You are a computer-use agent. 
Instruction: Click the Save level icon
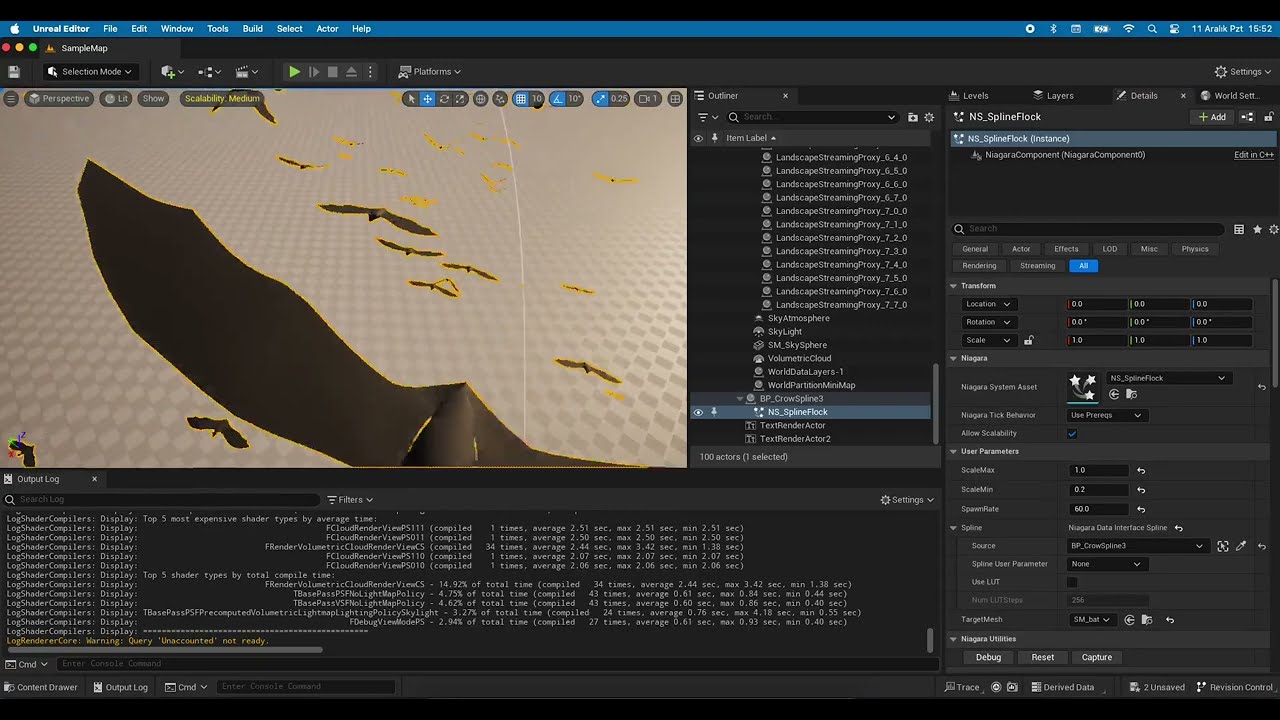coord(14,72)
